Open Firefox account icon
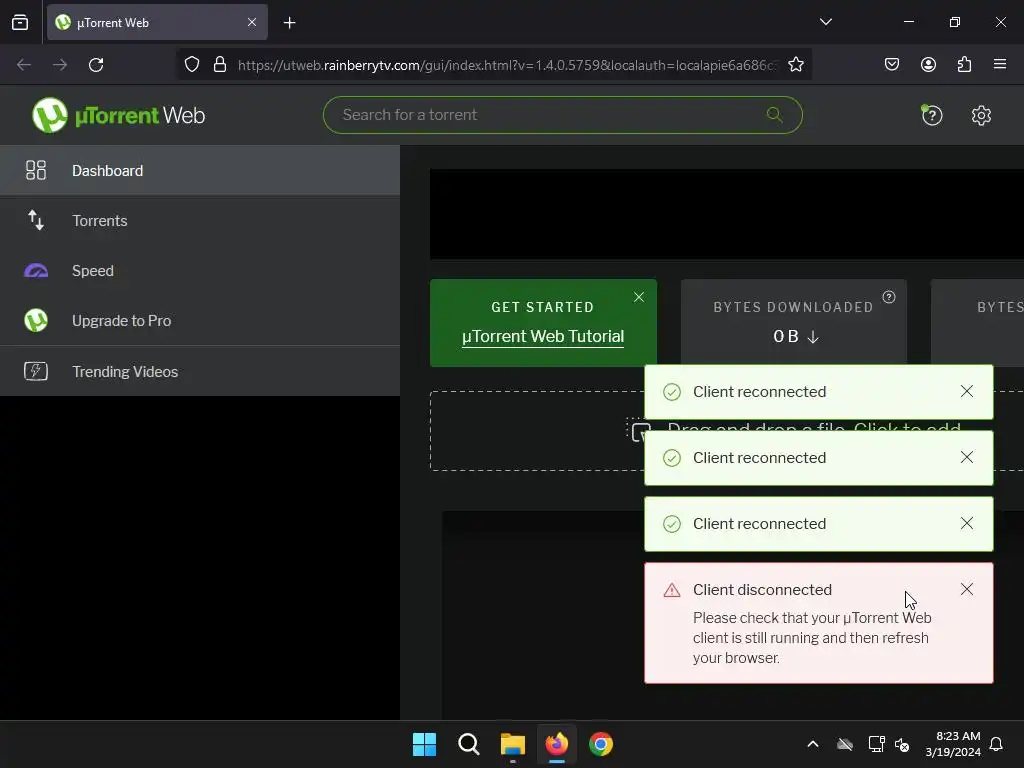Viewport: 1024px width, 768px height. point(928,64)
